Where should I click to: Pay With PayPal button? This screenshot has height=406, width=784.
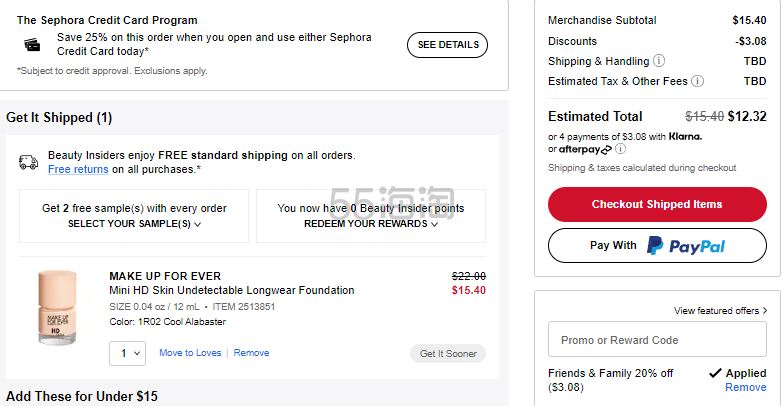tap(657, 245)
